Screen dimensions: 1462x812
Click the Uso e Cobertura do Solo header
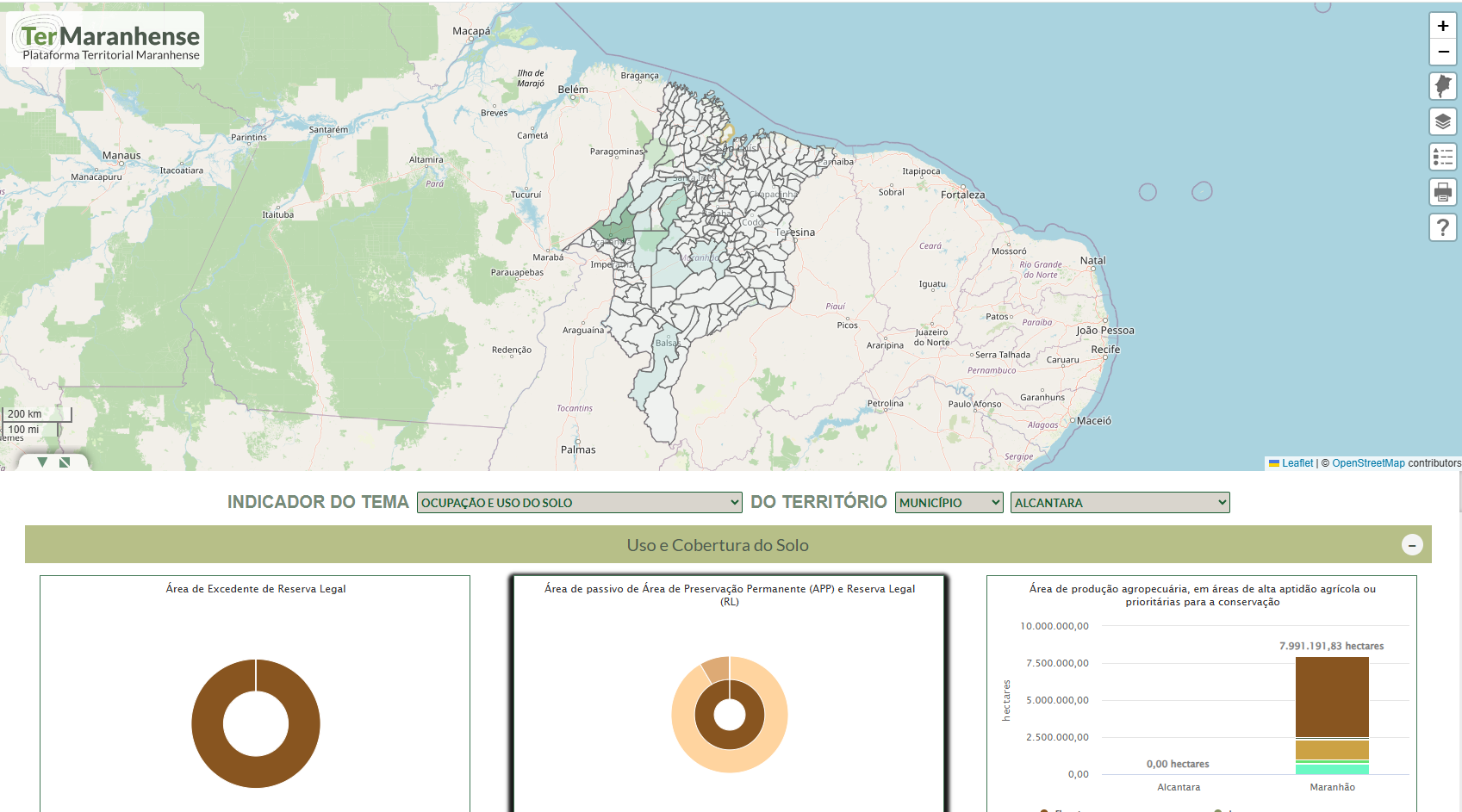[717, 545]
